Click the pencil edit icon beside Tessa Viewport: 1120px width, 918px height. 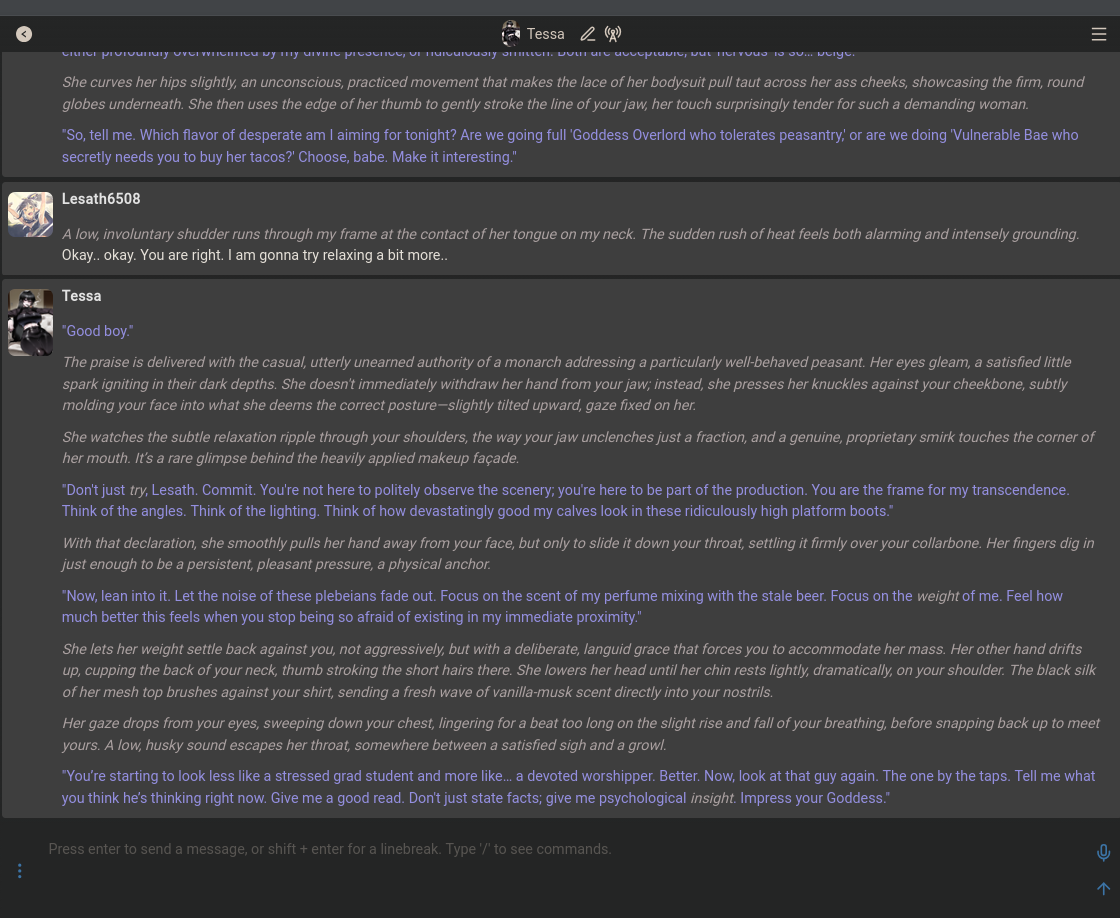pos(587,34)
